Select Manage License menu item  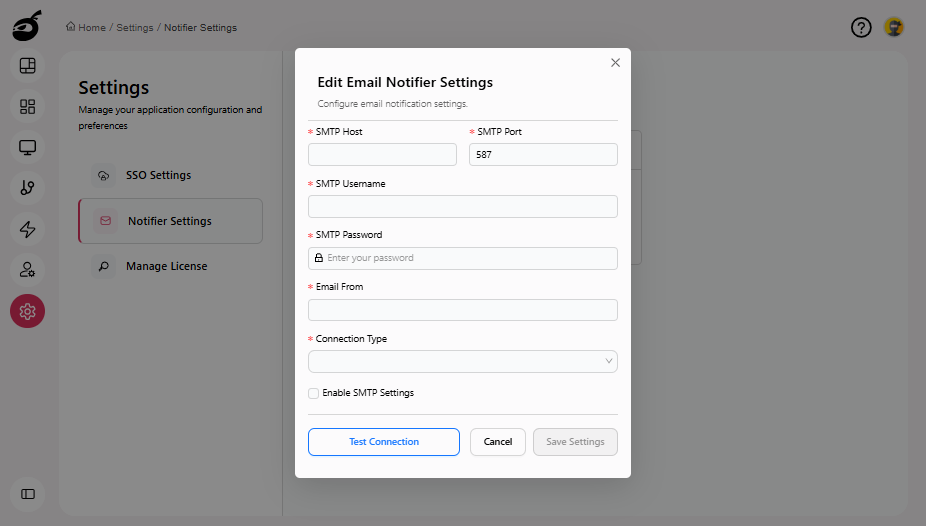coord(170,266)
